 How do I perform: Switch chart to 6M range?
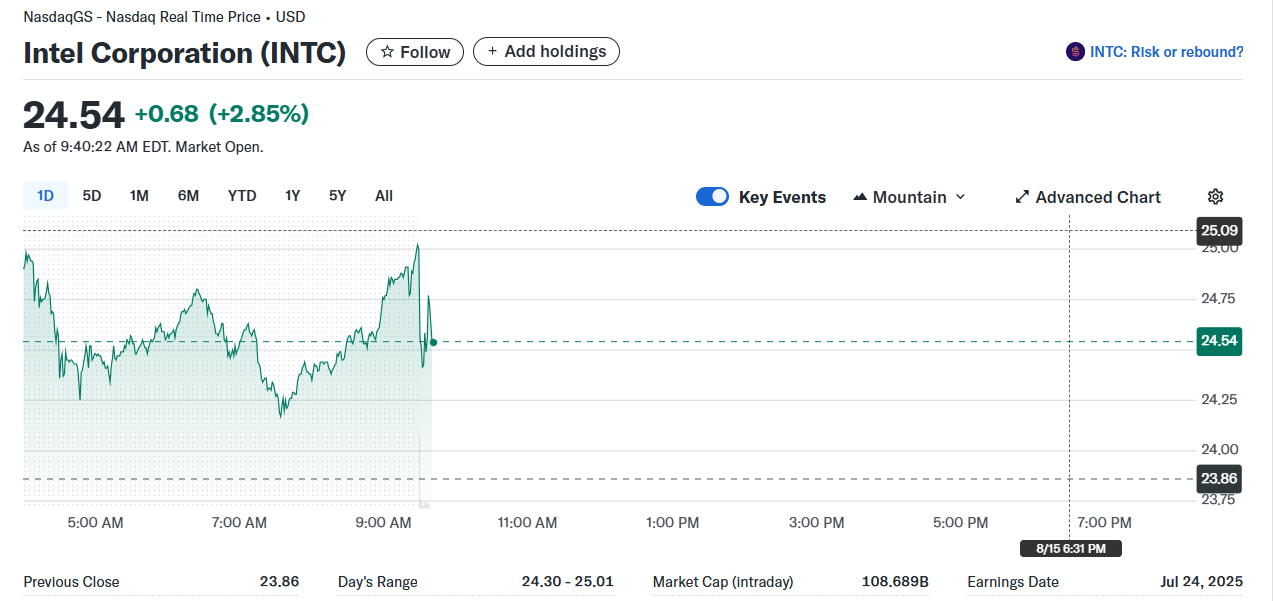(188, 196)
